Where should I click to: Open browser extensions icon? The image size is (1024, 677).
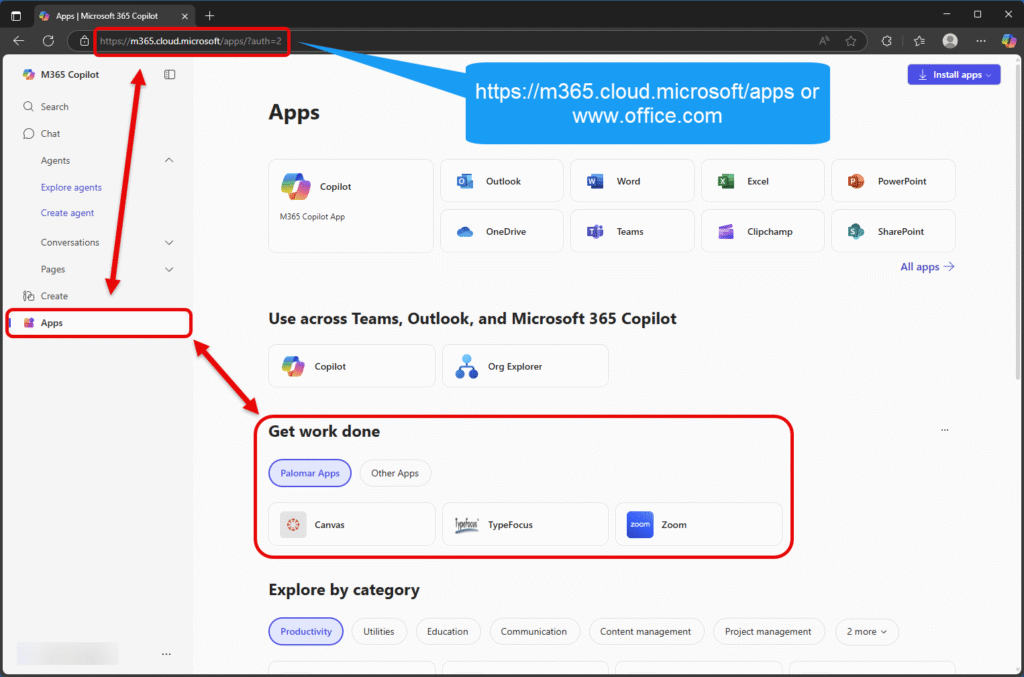click(886, 40)
